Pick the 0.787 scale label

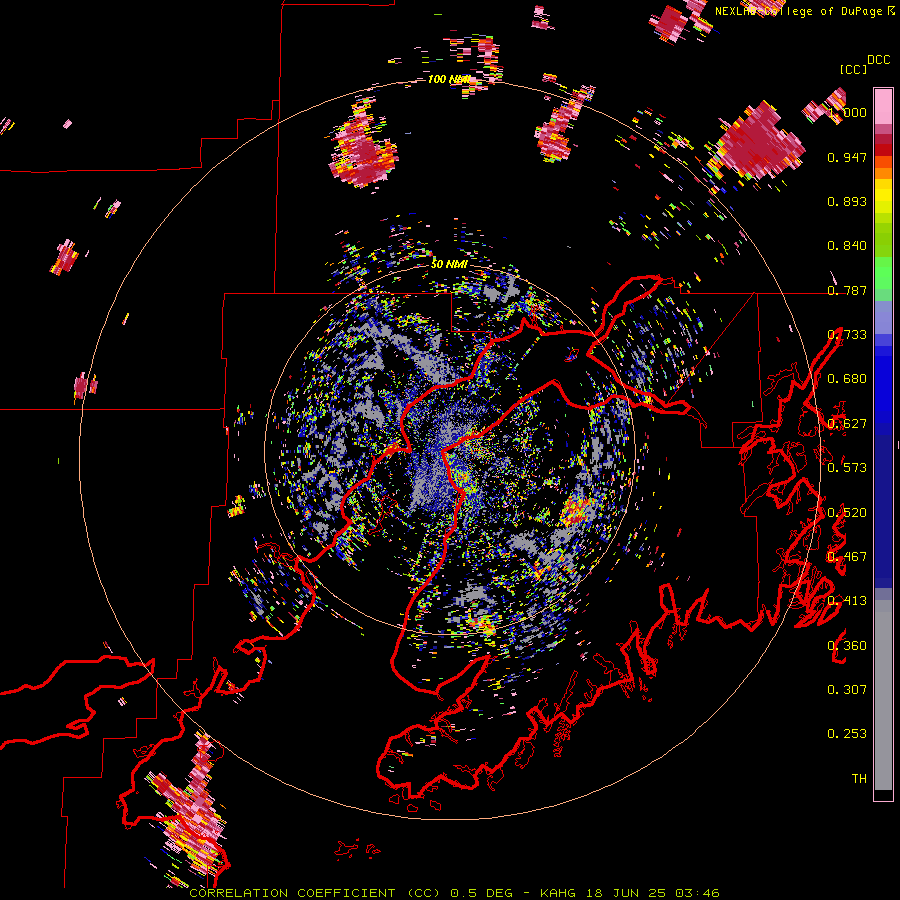(x=847, y=290)
